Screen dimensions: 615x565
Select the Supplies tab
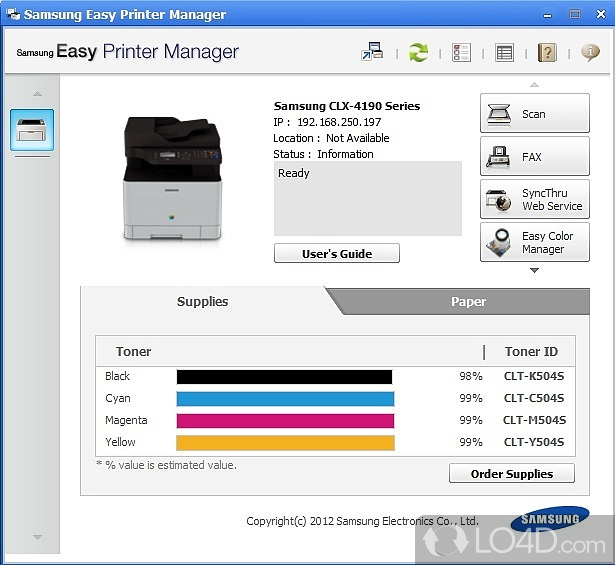(203, 301)
